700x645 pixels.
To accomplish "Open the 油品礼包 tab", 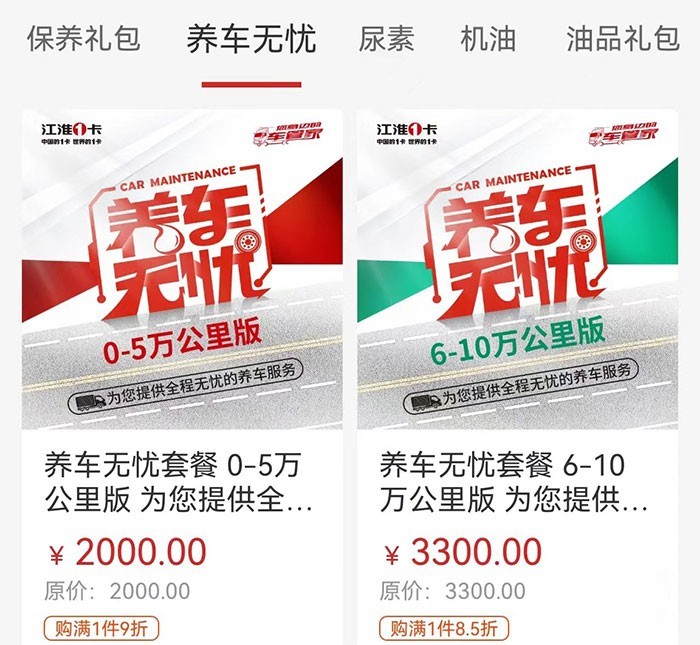I will tap(623, 38).
